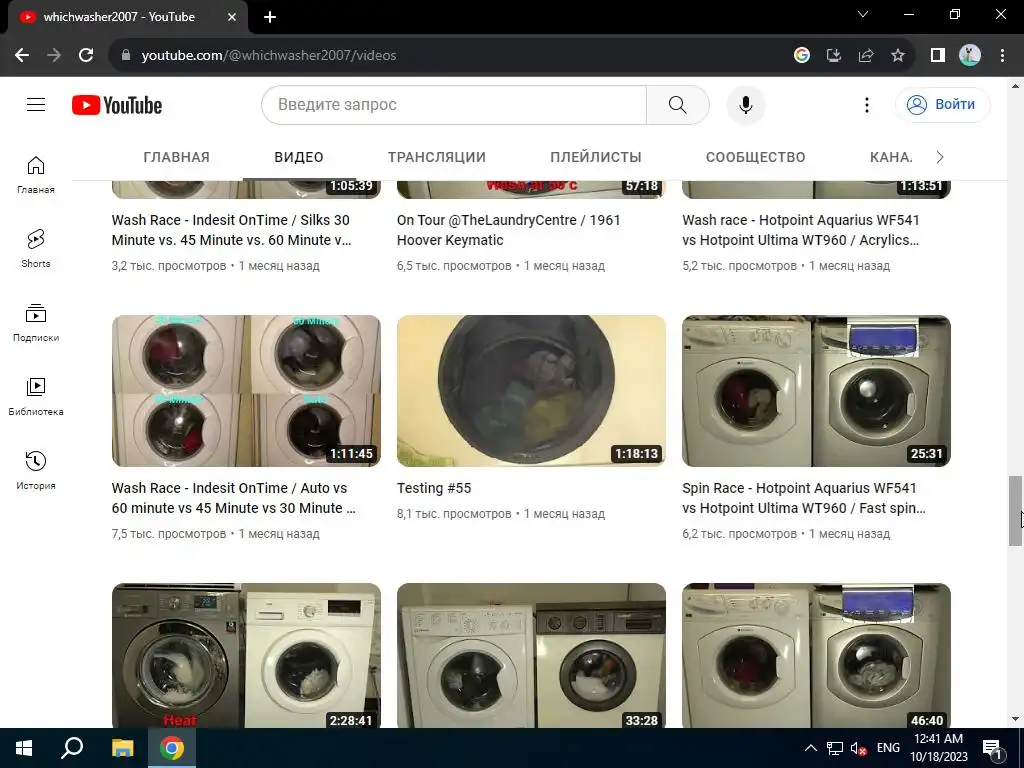Go back with the browser back arrow
1024x768 pixels.
22,55
